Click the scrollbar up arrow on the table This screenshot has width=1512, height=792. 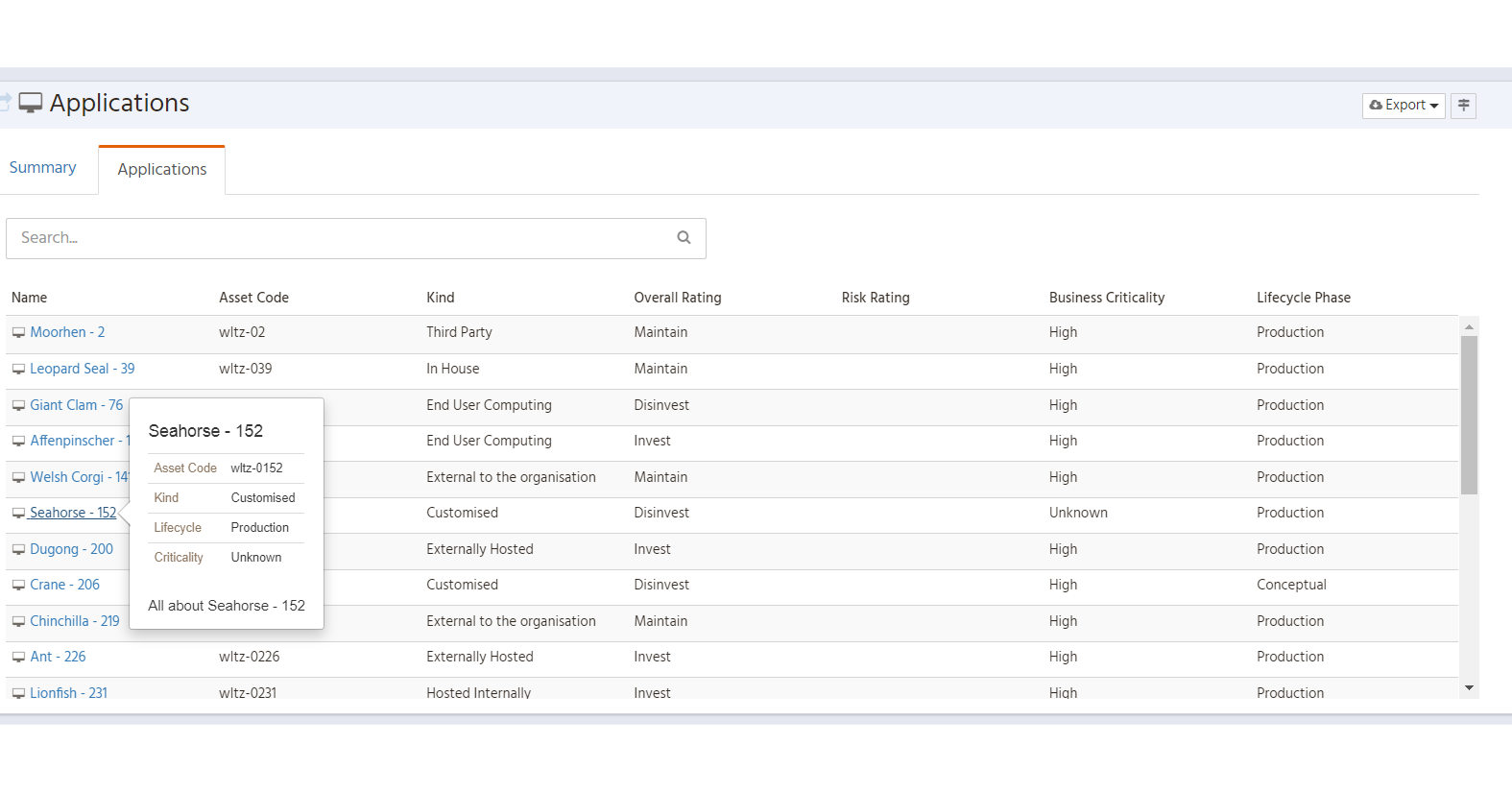[1469, 327]
